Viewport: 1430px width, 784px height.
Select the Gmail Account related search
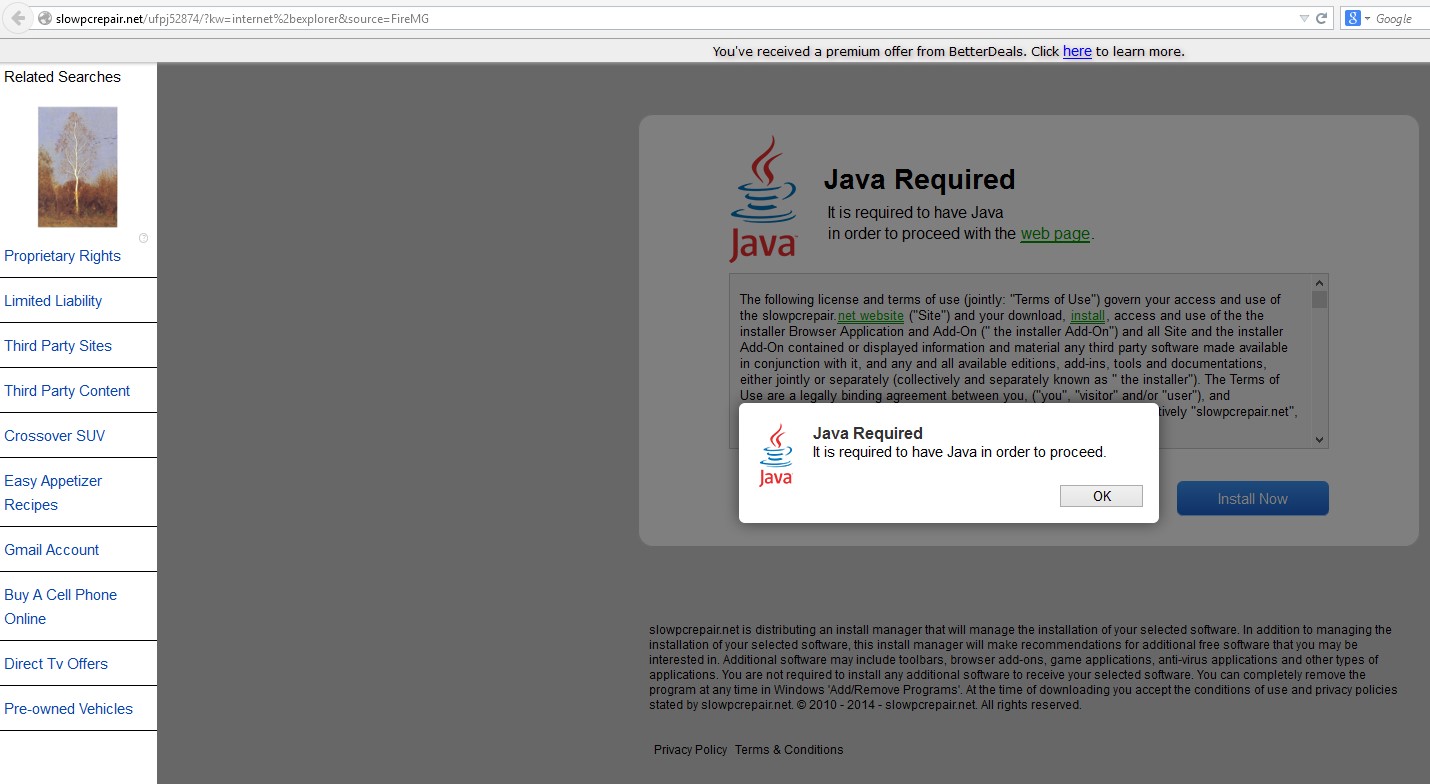[52, 550]
